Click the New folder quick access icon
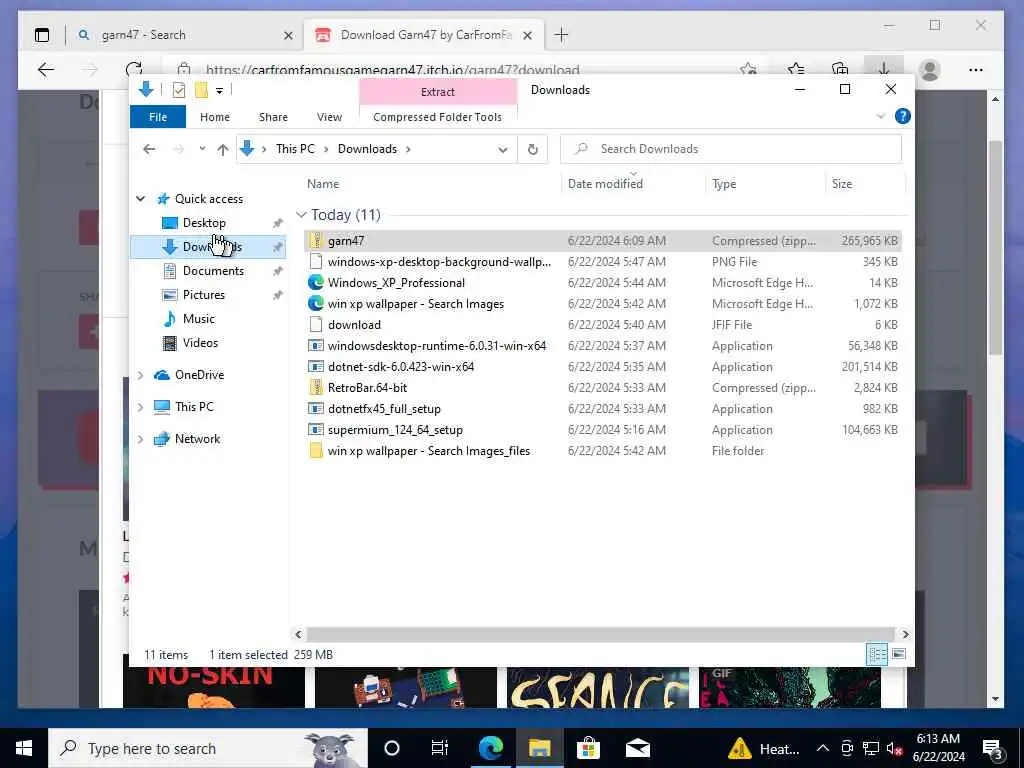 coord(201,90)
